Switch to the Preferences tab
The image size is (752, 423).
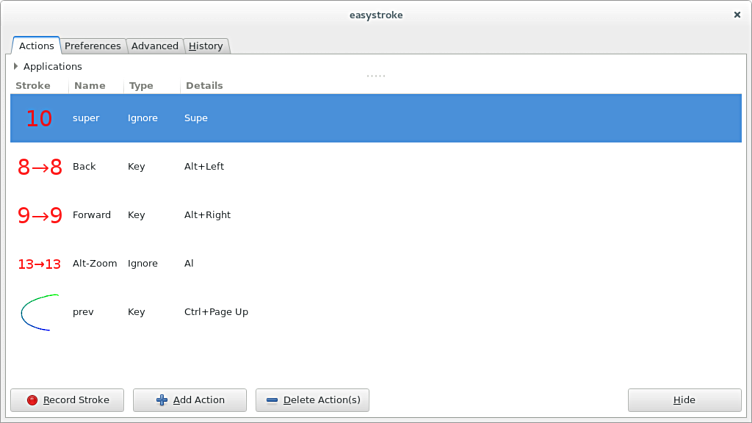coord(92,46)
